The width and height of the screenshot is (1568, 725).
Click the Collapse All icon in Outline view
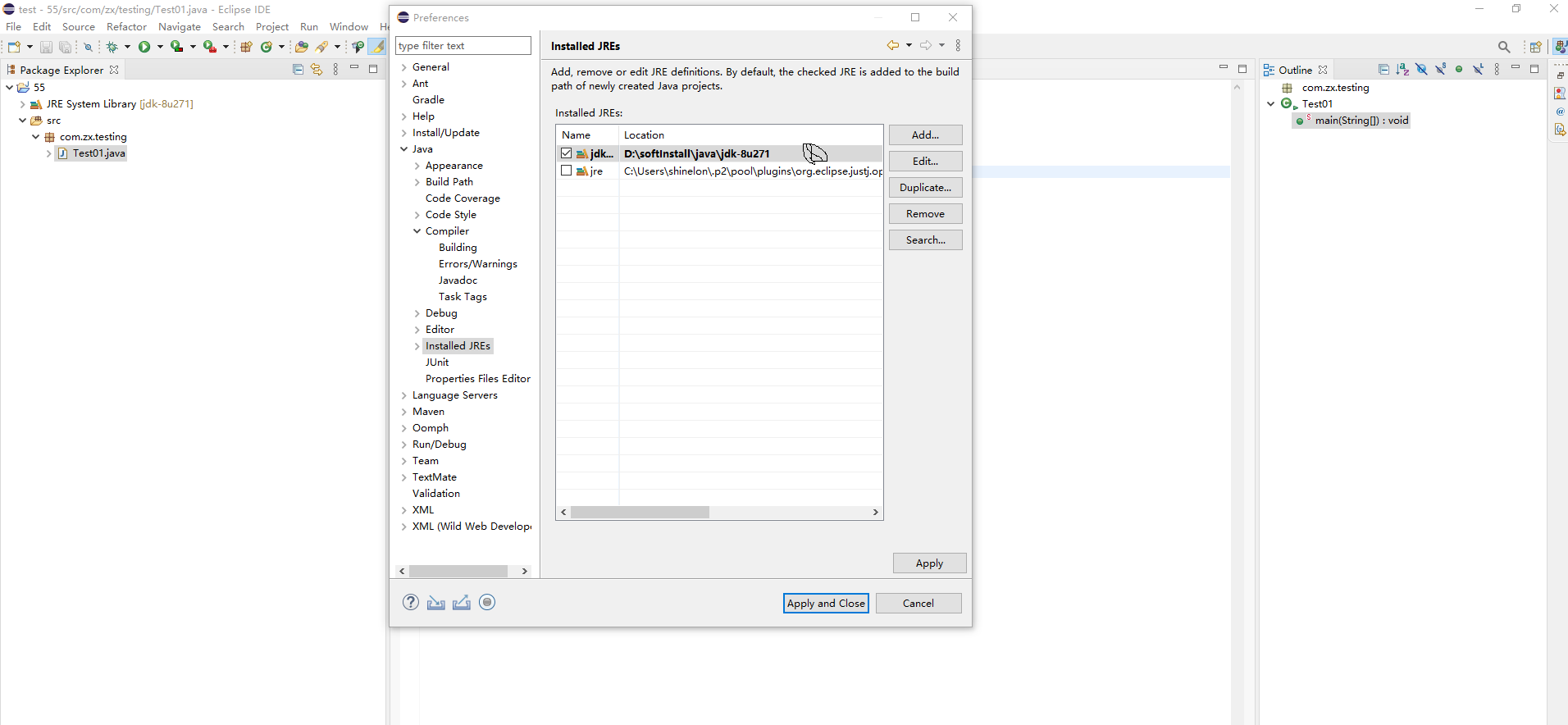pos(1383,70)
